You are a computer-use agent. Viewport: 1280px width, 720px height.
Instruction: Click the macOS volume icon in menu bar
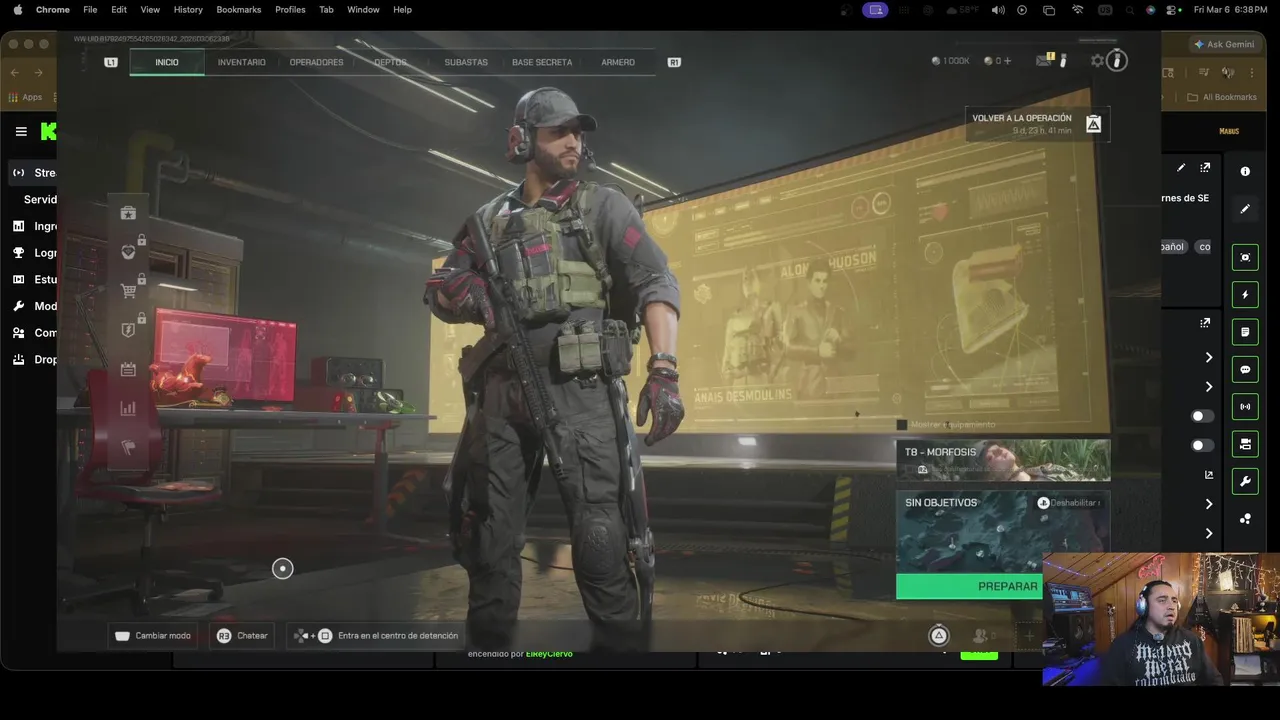tap(997, 9)
